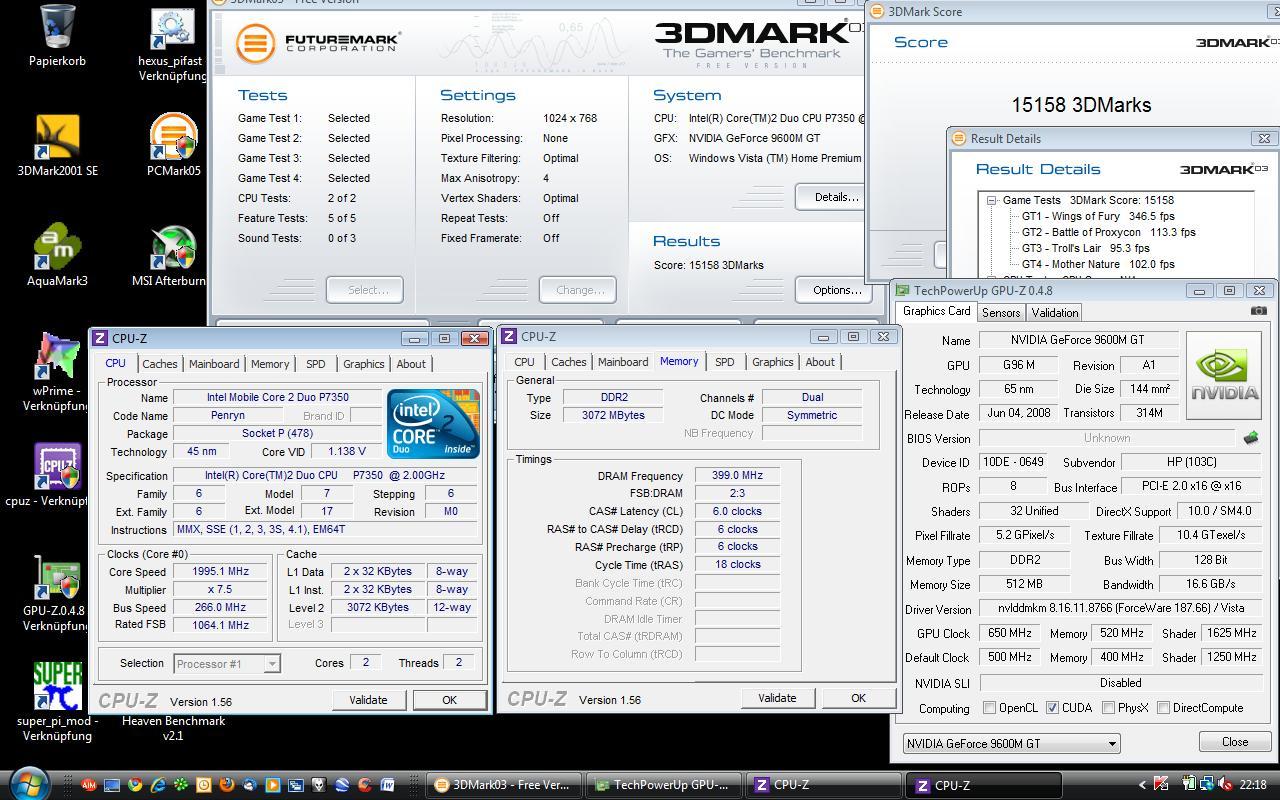Open the GPU selection dropdown in GPU-Z

[1011, 743]
